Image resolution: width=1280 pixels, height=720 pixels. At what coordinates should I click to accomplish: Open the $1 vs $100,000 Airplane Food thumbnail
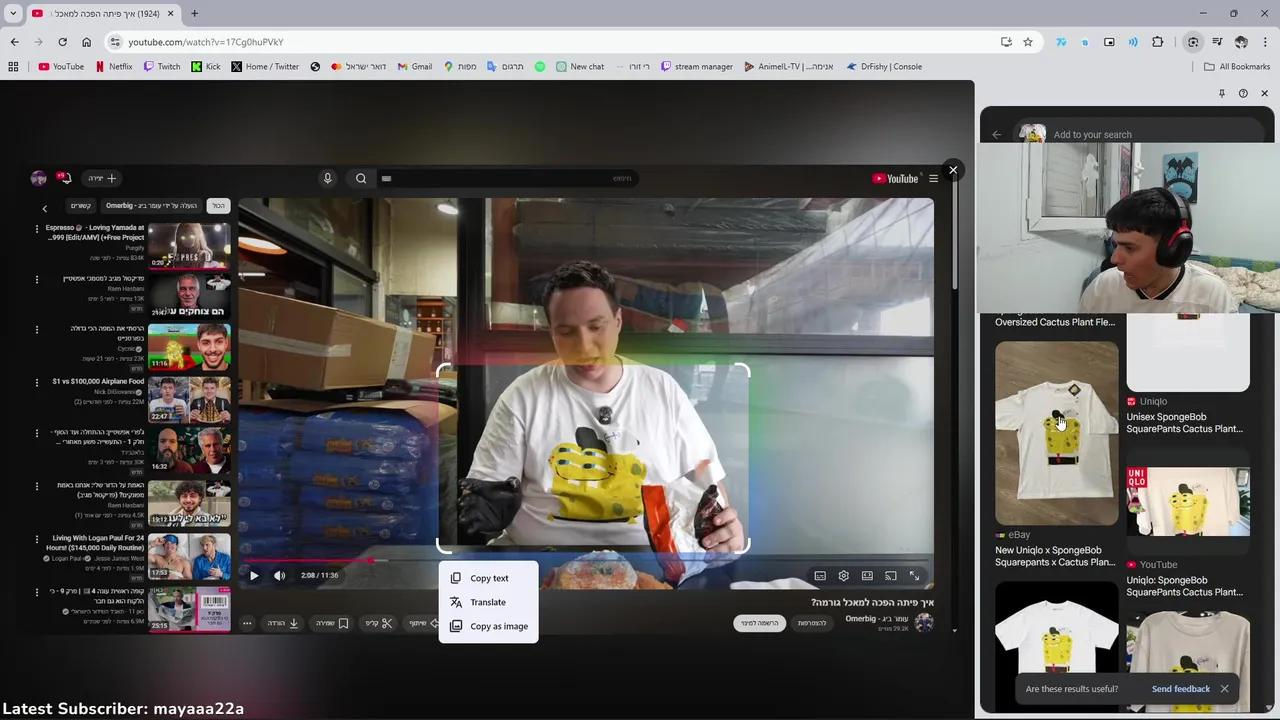(189, 399)
